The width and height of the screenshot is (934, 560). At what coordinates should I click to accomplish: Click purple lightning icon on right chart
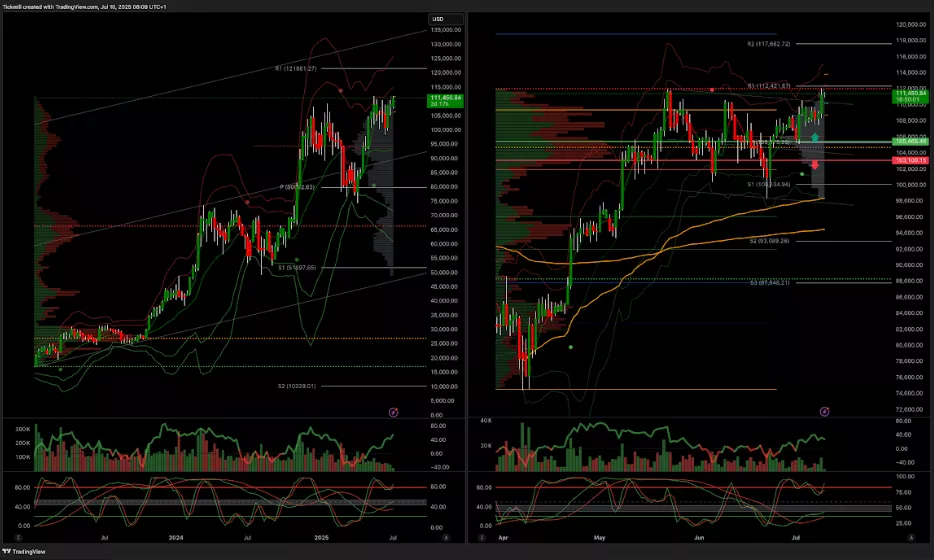[x=824, y=411]
